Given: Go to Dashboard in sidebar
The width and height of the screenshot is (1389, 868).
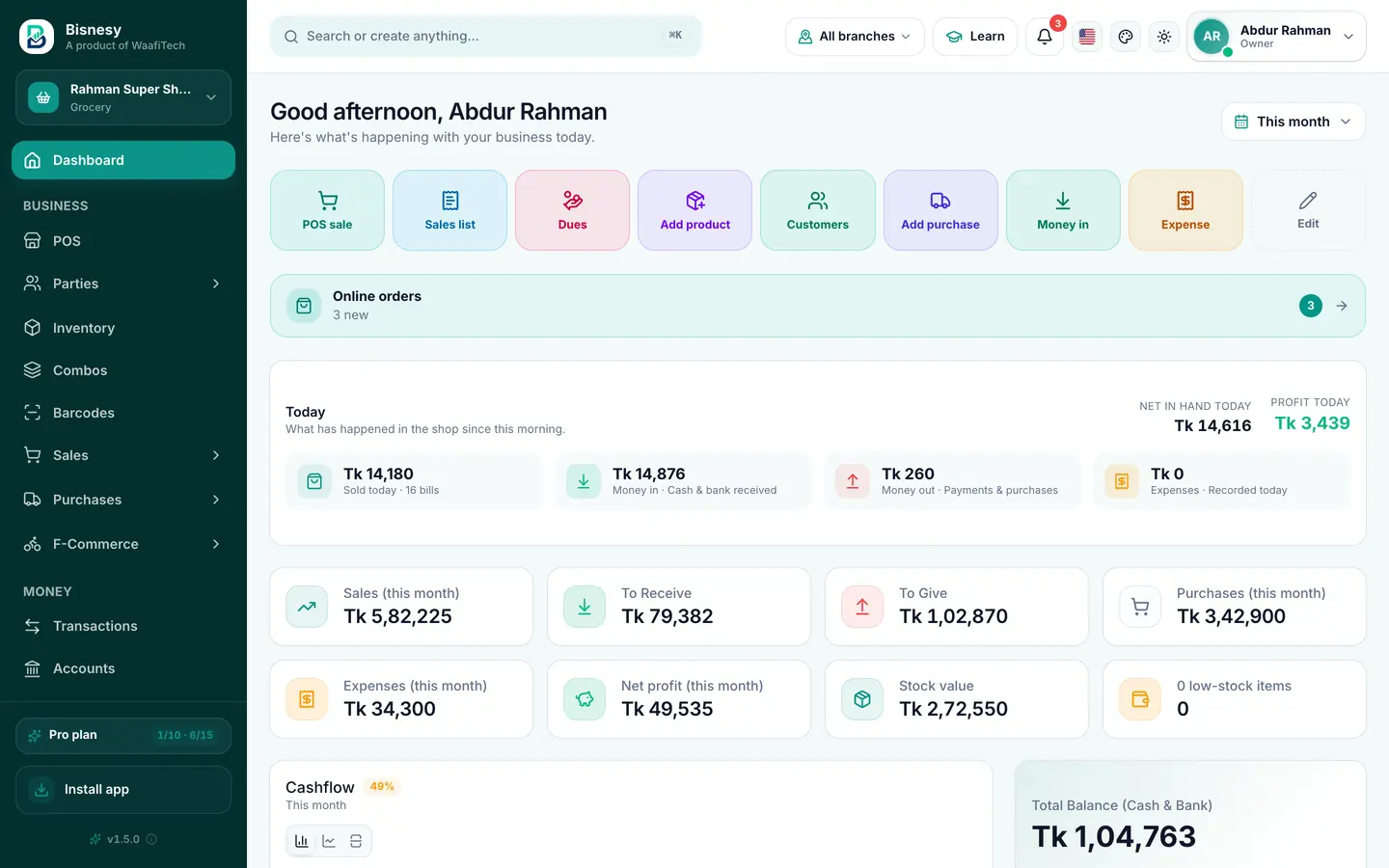Looking at the screenshot, I should pyautogui.click(x=123, y=160).
